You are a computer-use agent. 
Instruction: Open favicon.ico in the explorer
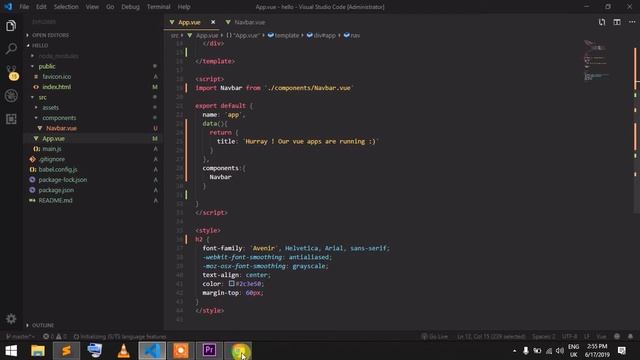click(57, 76)
